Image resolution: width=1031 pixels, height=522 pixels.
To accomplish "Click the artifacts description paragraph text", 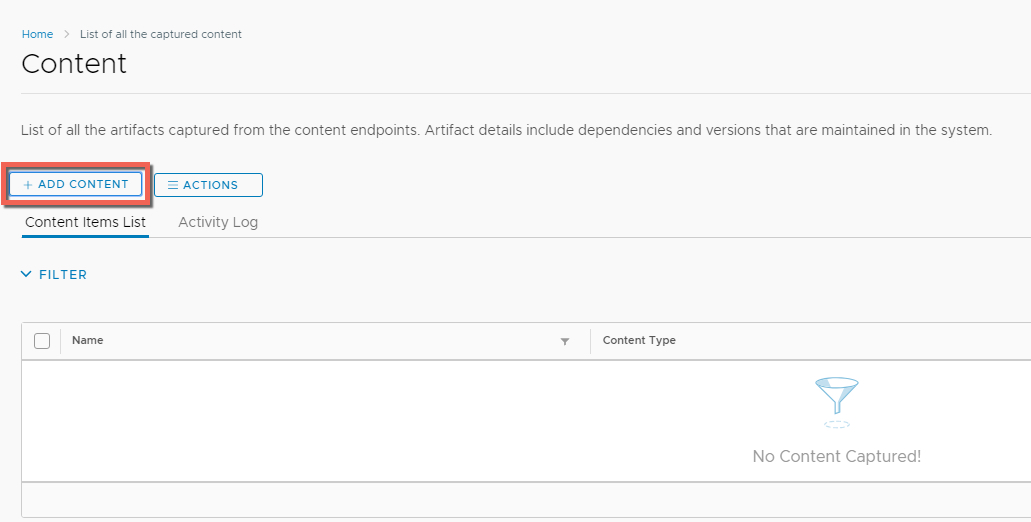I will coord(506,130).
